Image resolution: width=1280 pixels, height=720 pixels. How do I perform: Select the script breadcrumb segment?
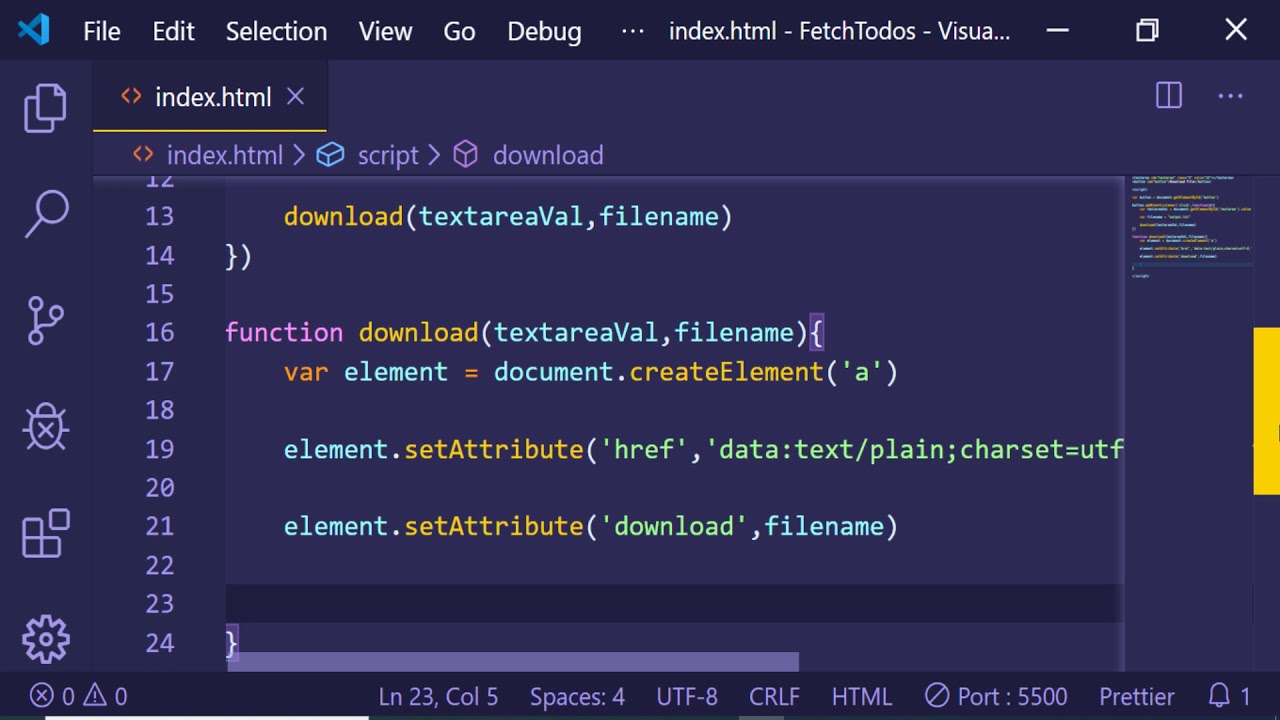(388, 155)
